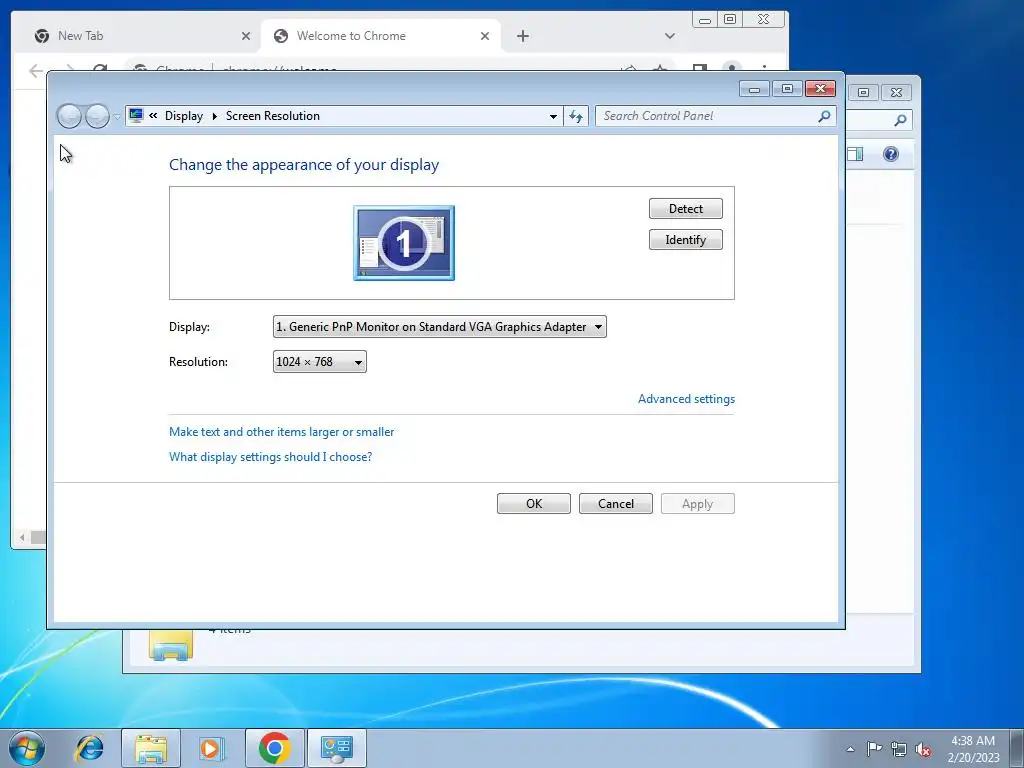Viewport: 1024px width, 768px height.
Task: Click folder icon in Explorer details pane
Action: coord(171,645)
